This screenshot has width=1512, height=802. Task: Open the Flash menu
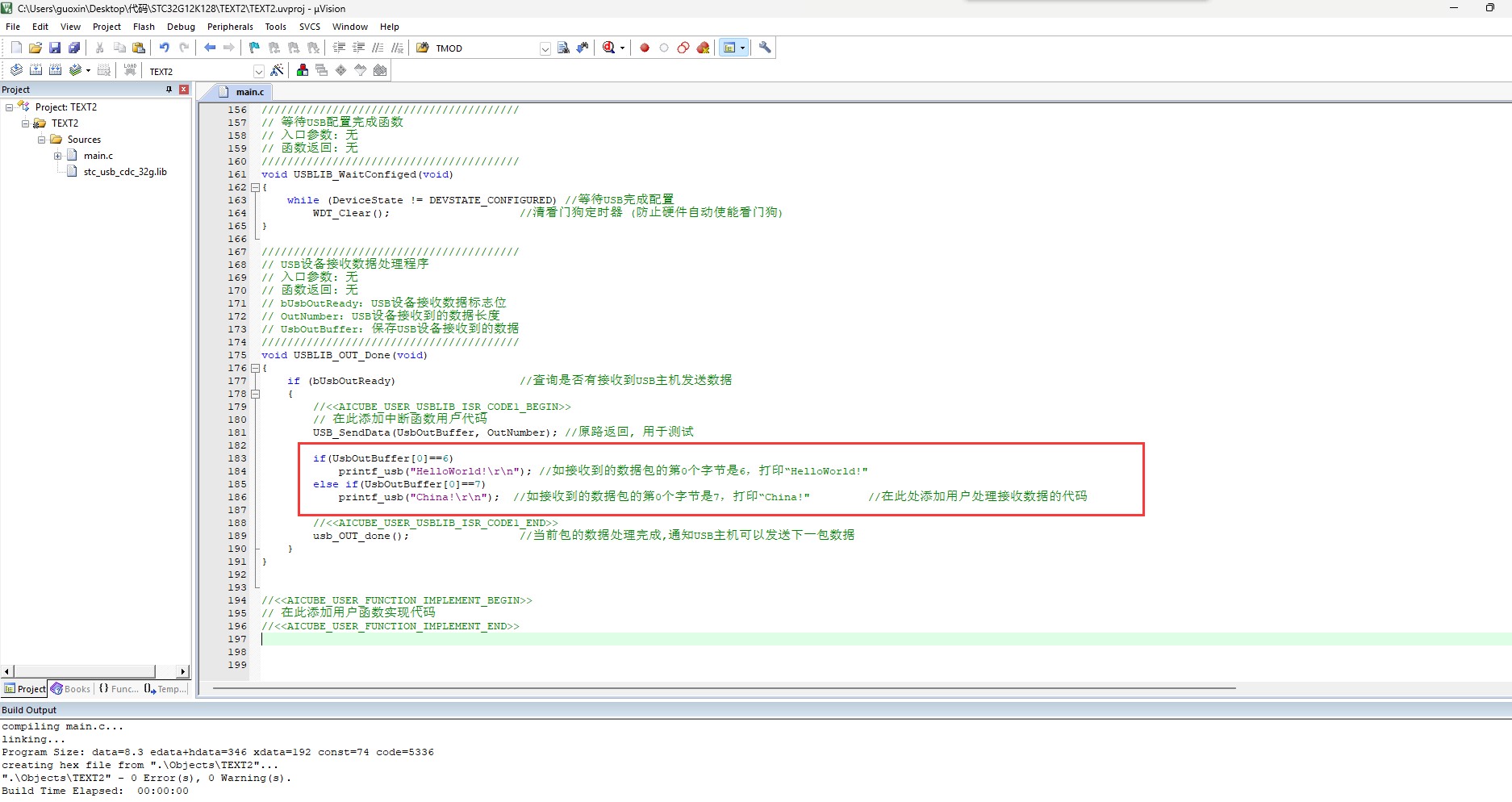pos(144,27)
